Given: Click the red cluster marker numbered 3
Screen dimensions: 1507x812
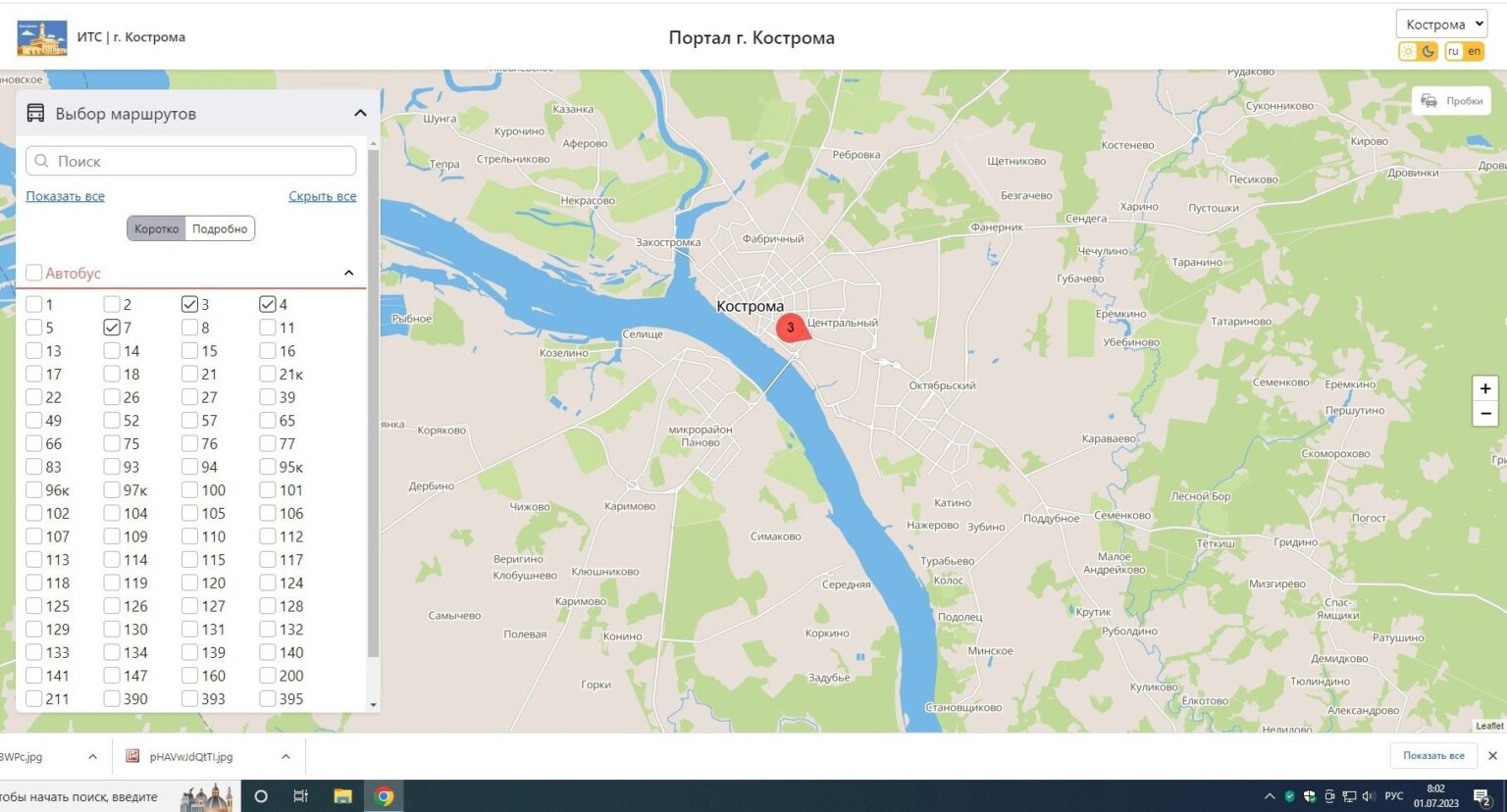Looking at the screenshot, I should coord(791,328).
